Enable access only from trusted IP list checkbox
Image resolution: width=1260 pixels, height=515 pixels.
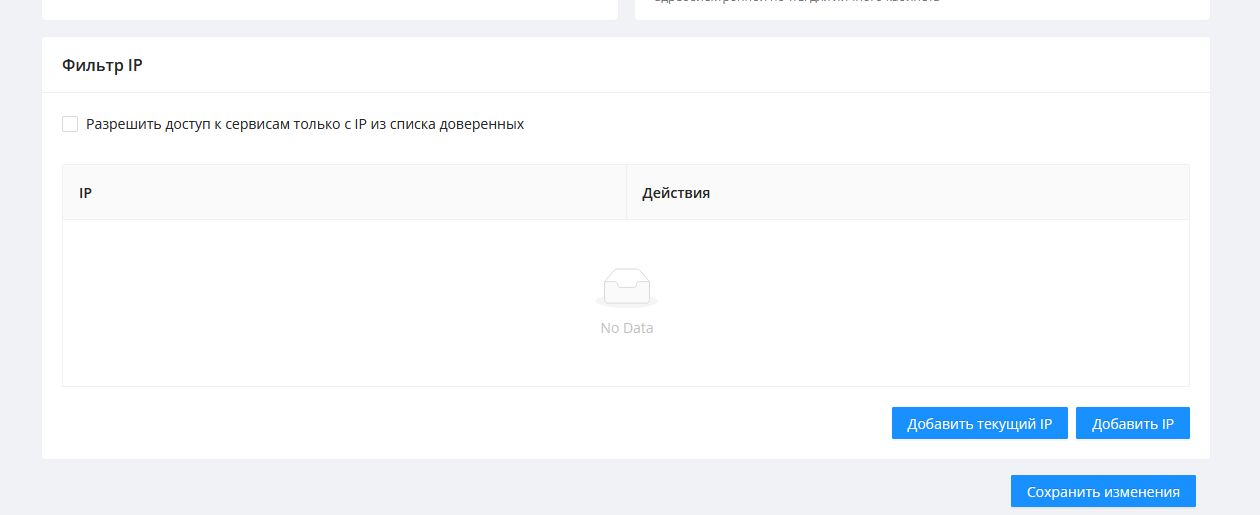70,124
